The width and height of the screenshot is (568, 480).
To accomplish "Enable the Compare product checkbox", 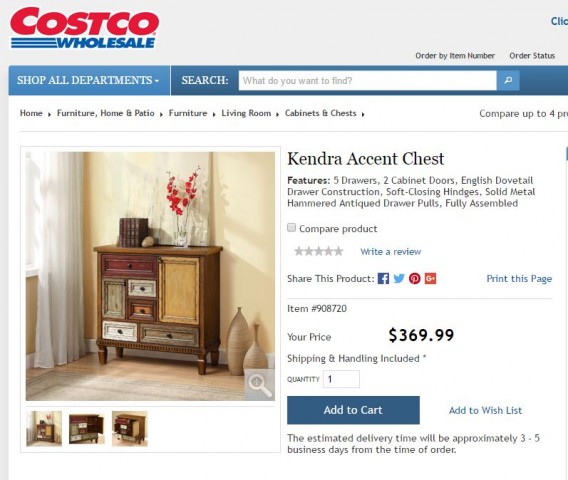I will (291, 228).
